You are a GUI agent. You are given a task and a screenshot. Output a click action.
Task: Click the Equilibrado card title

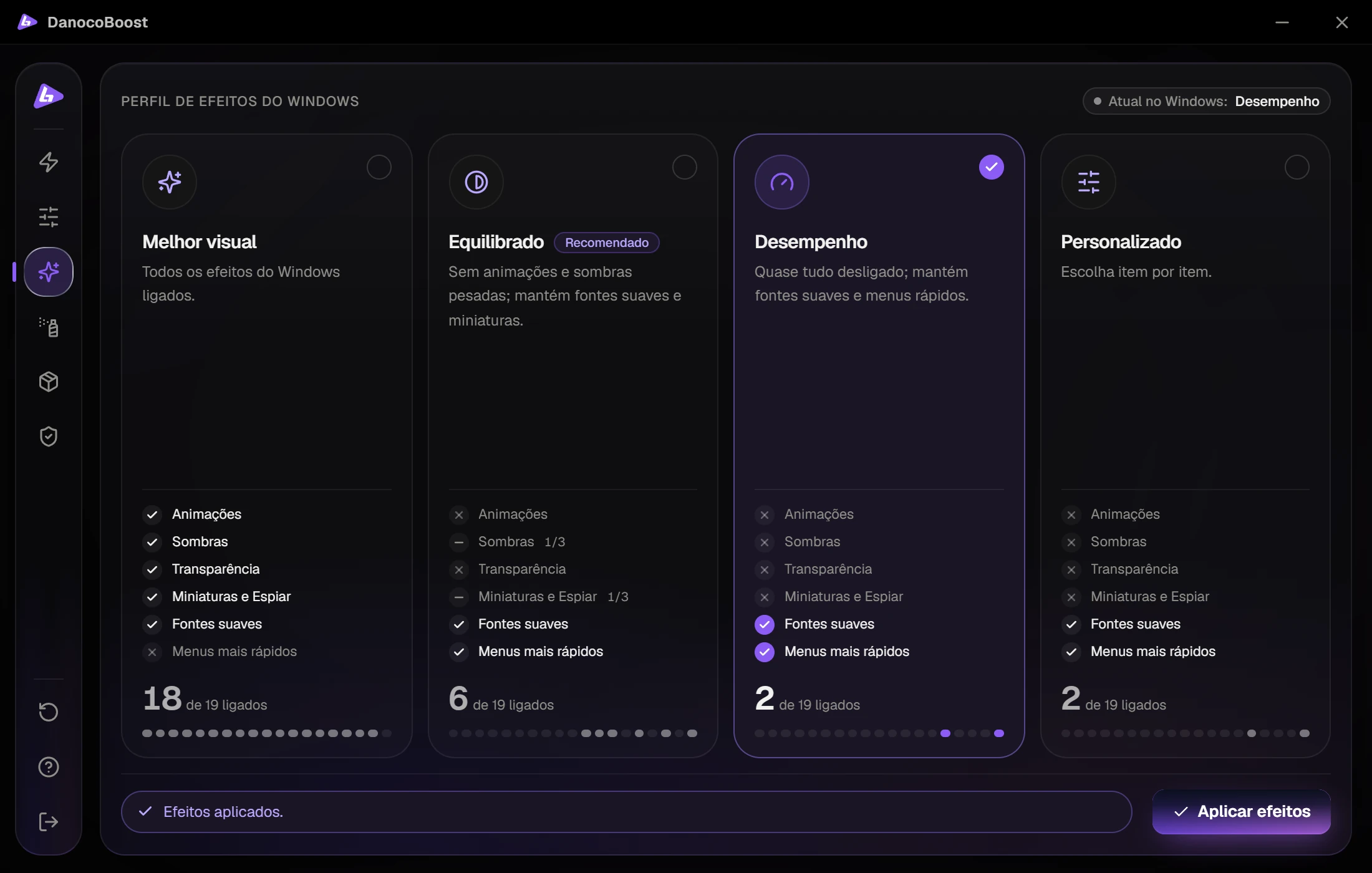coord(496,242)
